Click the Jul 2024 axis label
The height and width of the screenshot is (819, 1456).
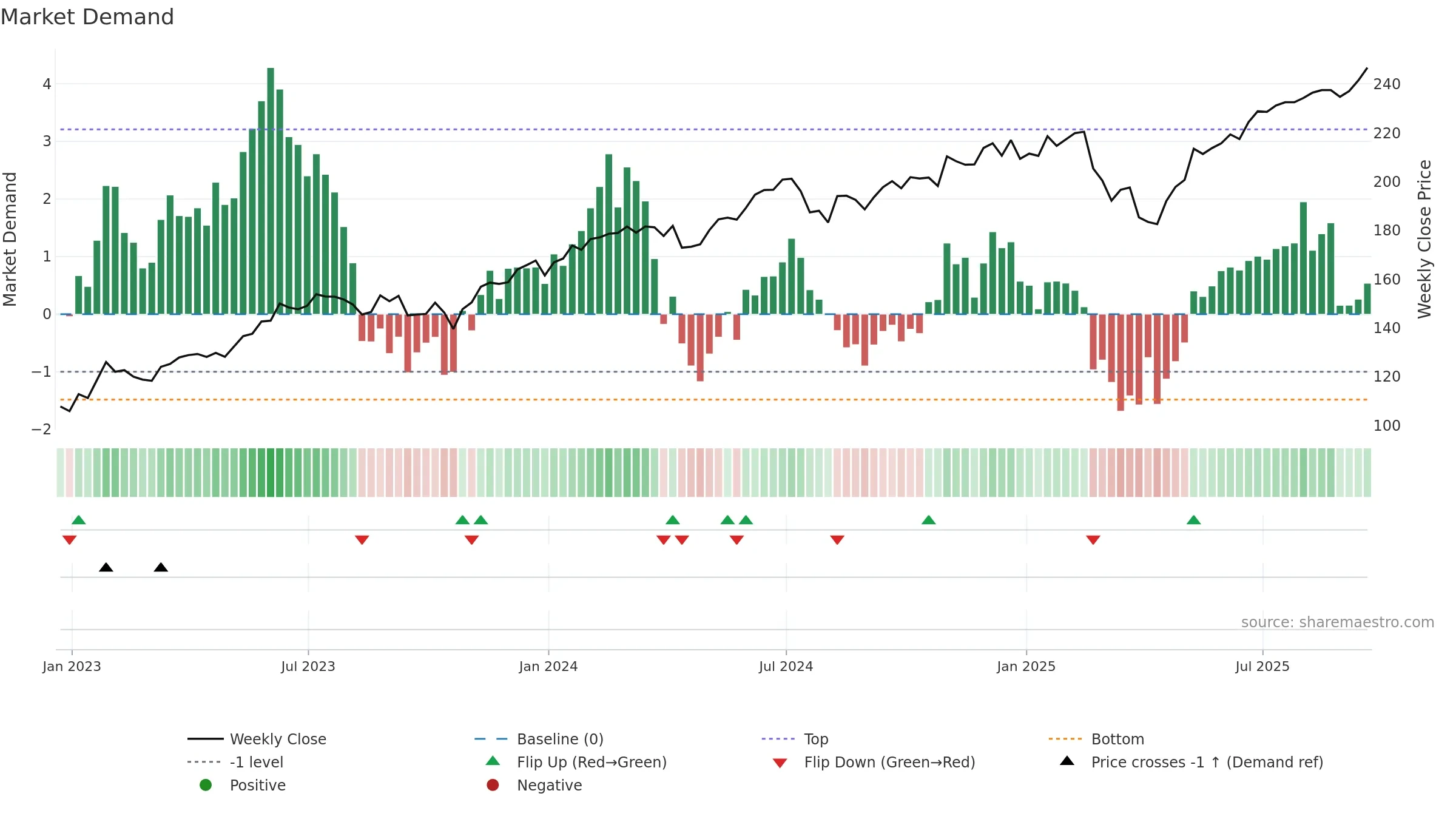click(786, 666)
